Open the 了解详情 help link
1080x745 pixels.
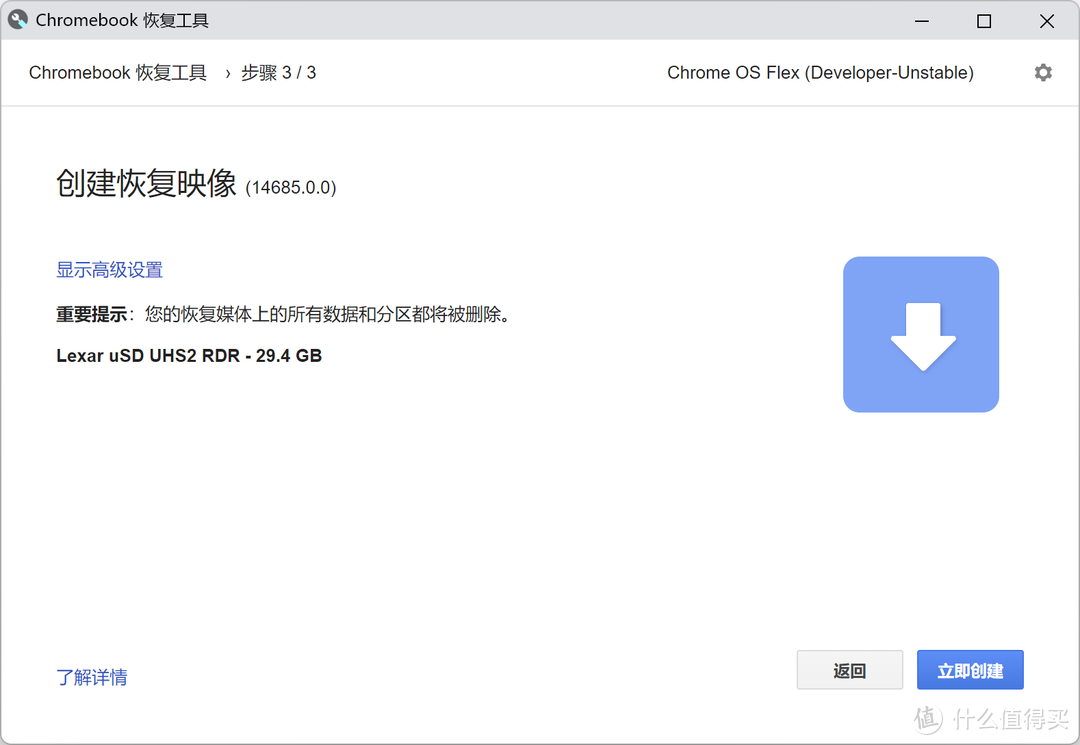(x=92, y=677)
